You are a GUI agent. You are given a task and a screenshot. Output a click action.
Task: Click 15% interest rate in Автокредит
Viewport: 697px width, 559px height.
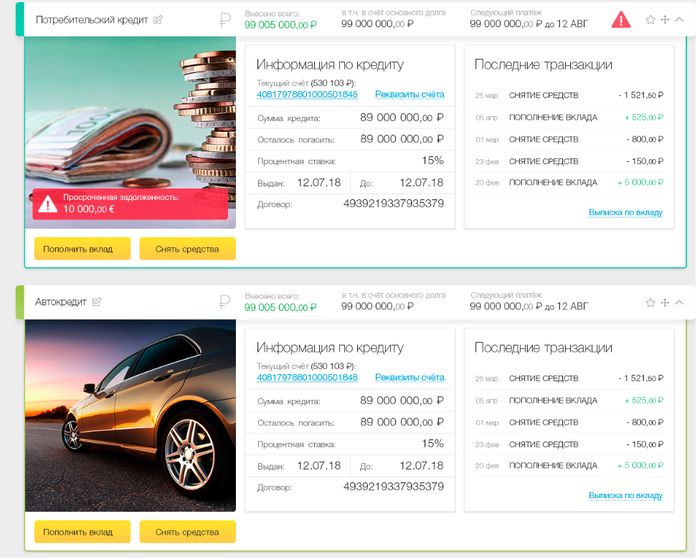tap(433, 443)
